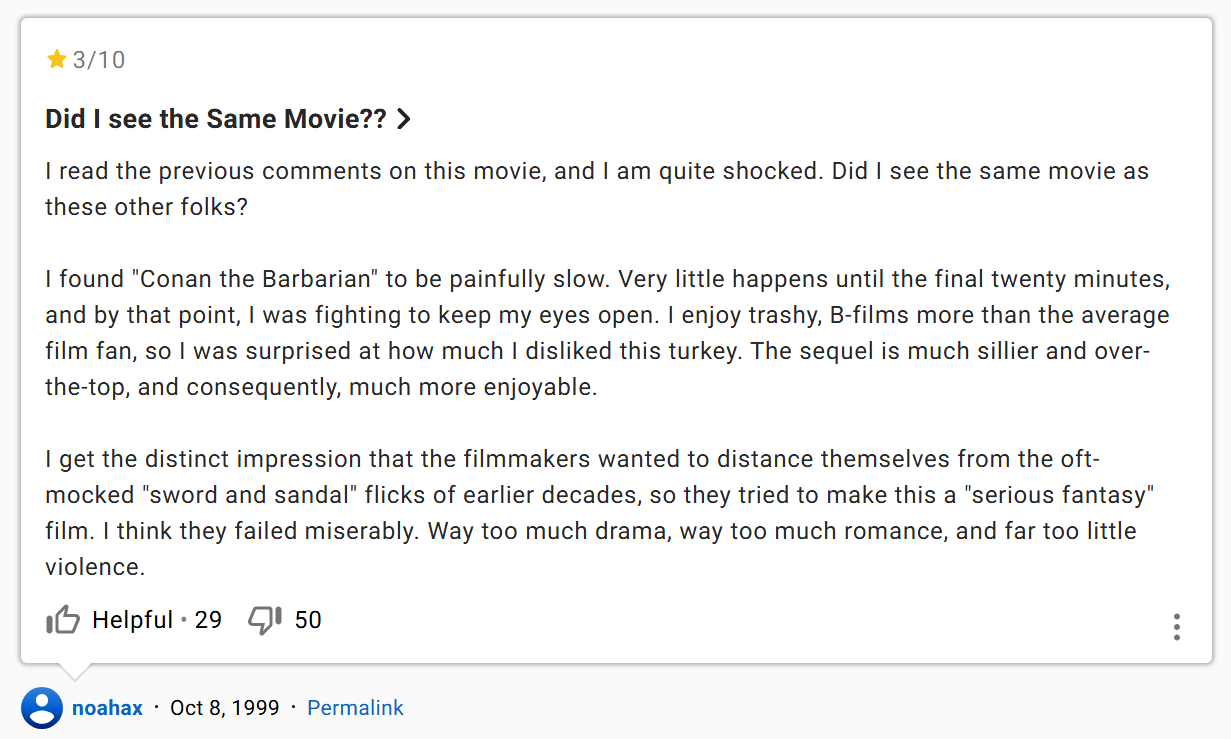Image resolution: width=1231 pixels, height=739 pixels.
Task: Click the Oct 8, 1999 review date
Action: point(225,708)
